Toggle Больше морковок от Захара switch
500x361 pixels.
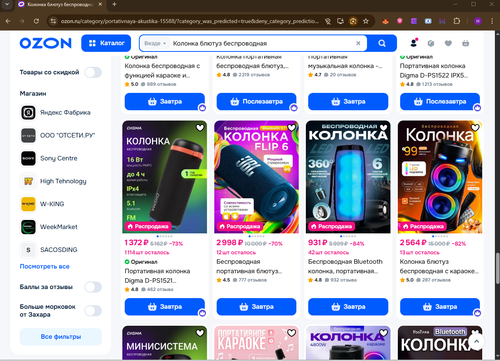[x=93, y=311]
